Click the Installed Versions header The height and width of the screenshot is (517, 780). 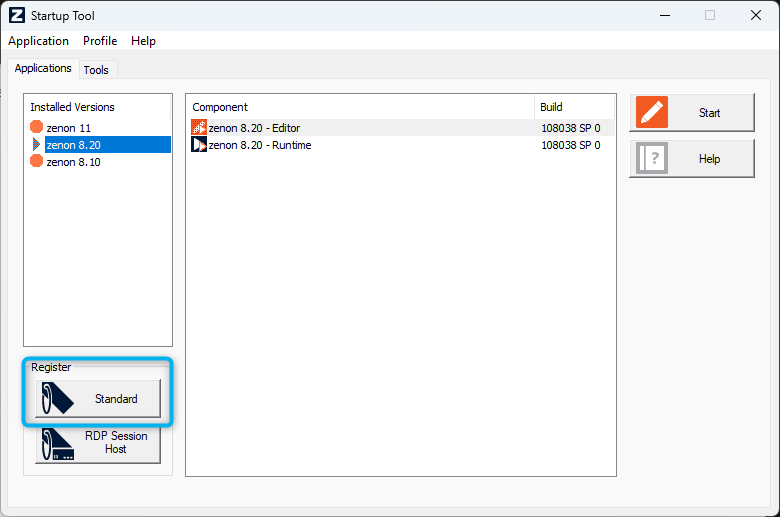point(98,107)
